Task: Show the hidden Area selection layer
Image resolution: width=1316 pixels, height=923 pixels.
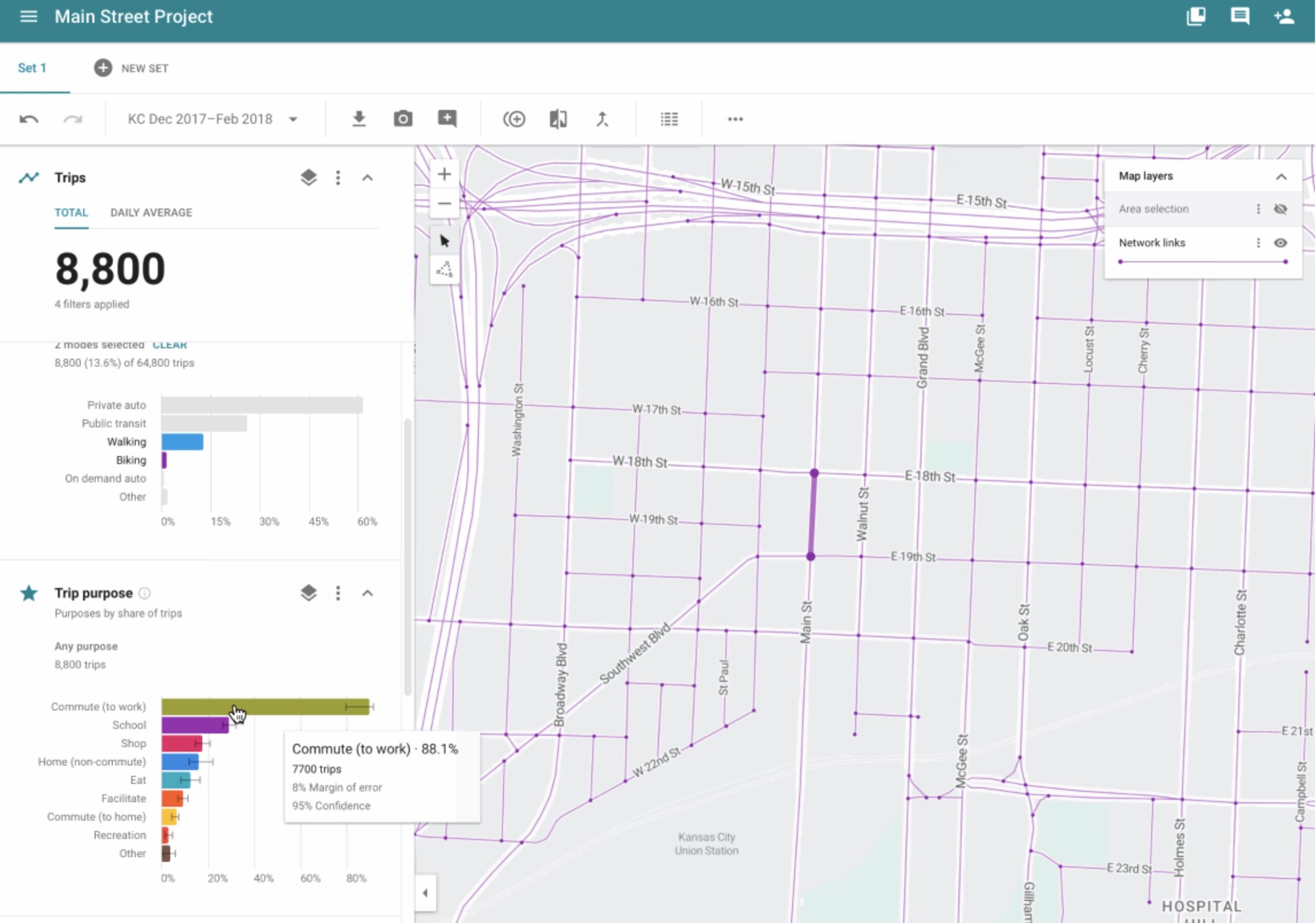Action: coord(1281,209)
